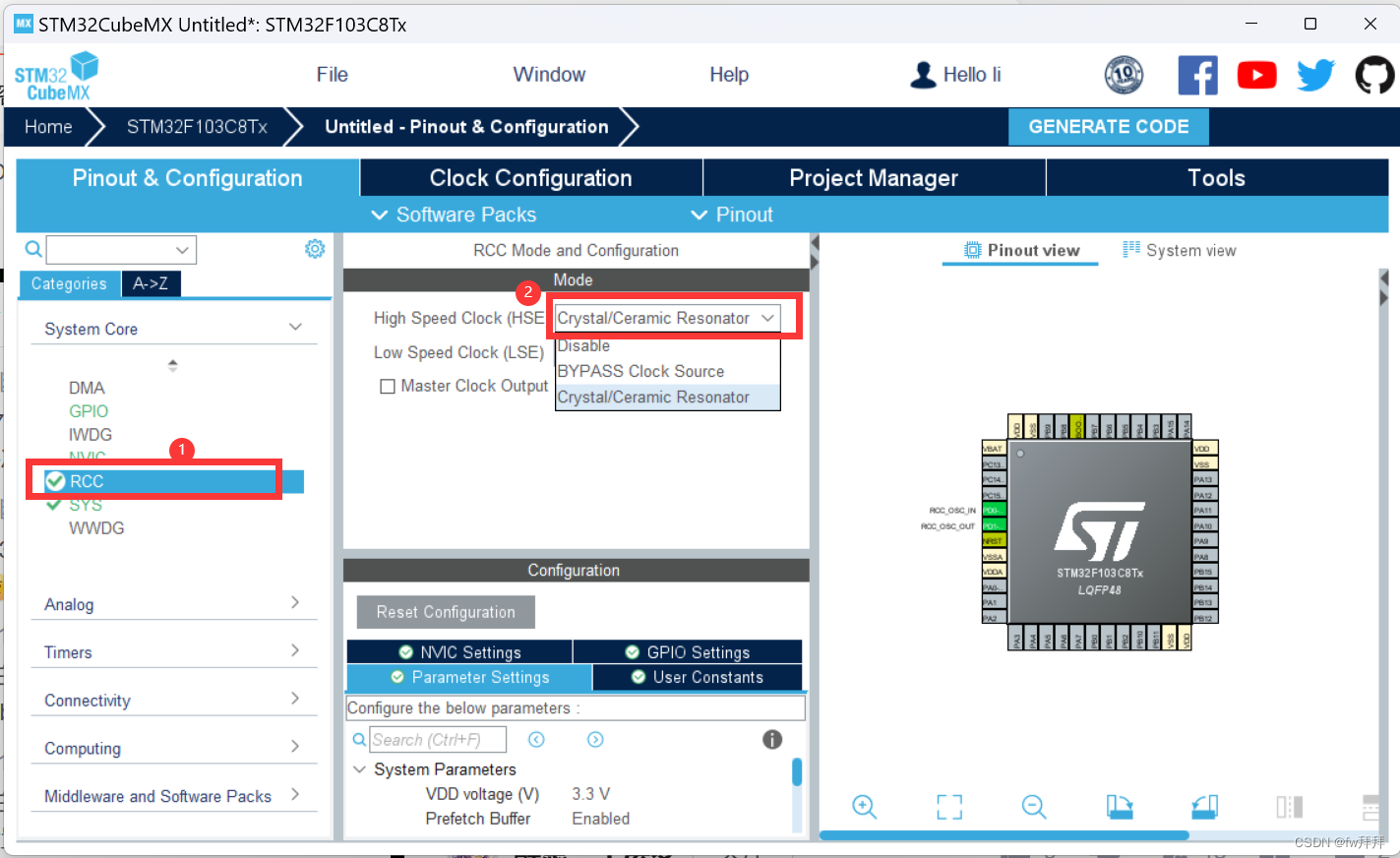Click the STM32CubeMX logo

(x=57, y=76)
